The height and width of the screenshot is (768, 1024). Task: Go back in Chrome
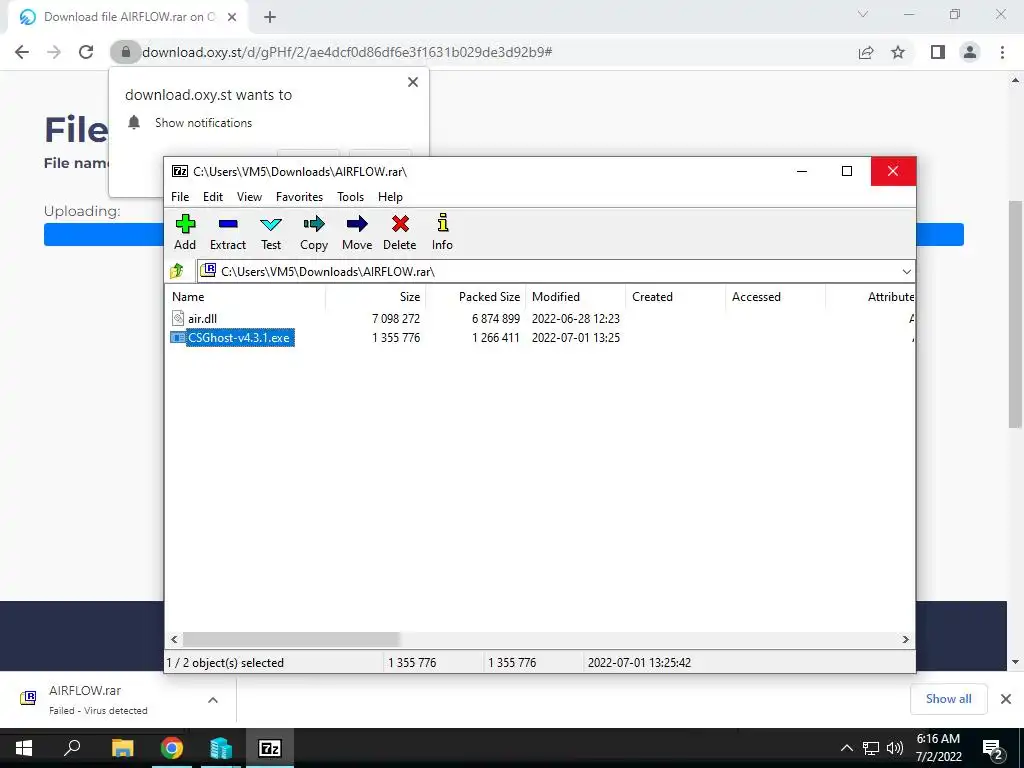pyautogui.click(x=22, y=52)
